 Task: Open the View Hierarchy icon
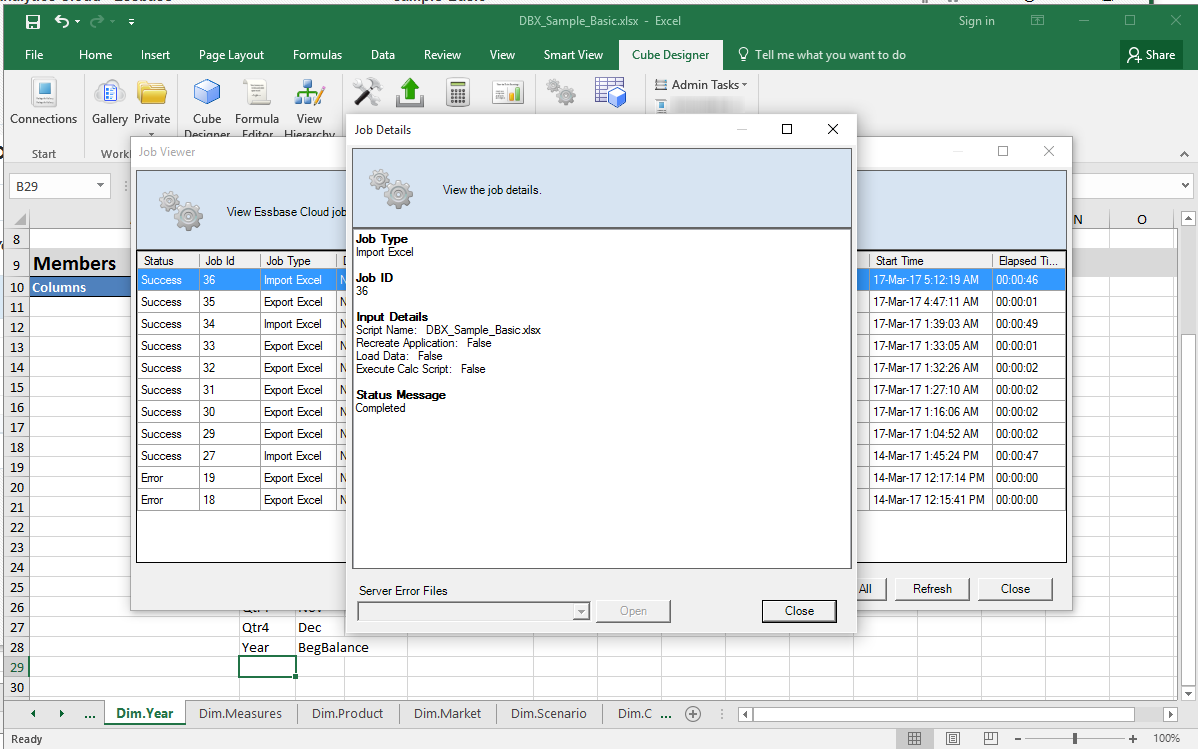tap(309, 93)
